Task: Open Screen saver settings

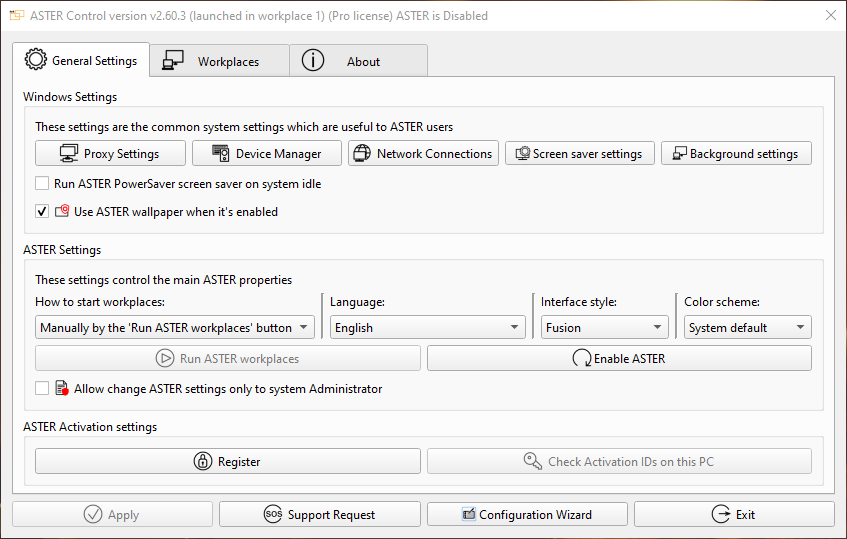Action: click(580, 153)
